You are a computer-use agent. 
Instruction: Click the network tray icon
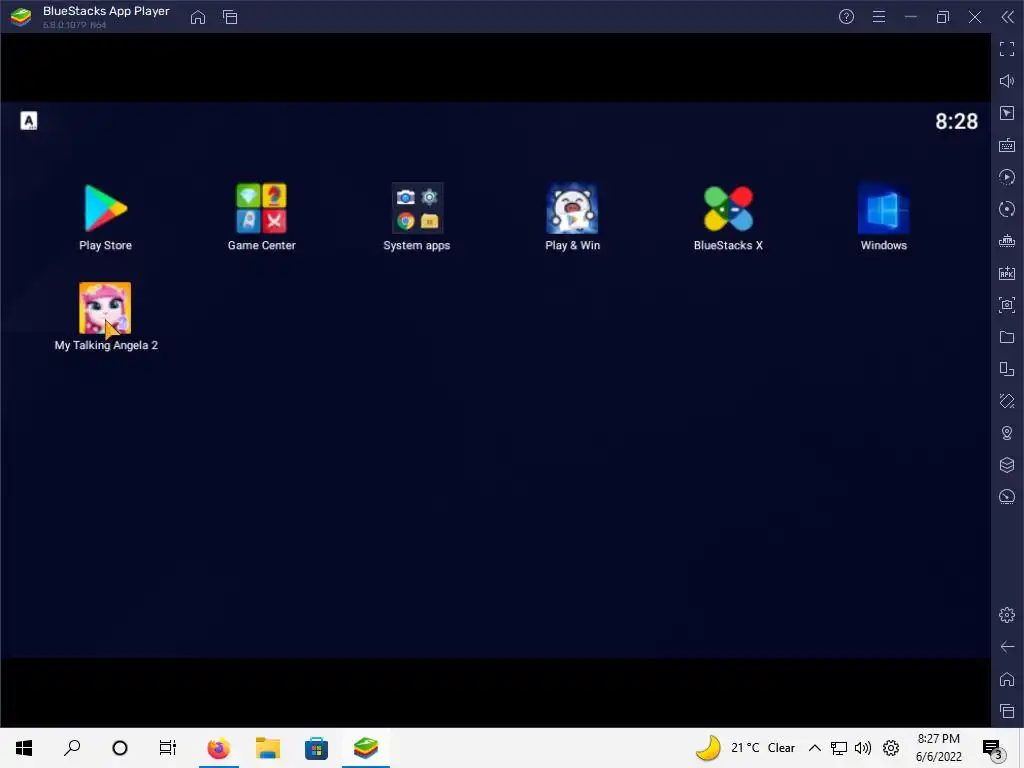(839, 748)
